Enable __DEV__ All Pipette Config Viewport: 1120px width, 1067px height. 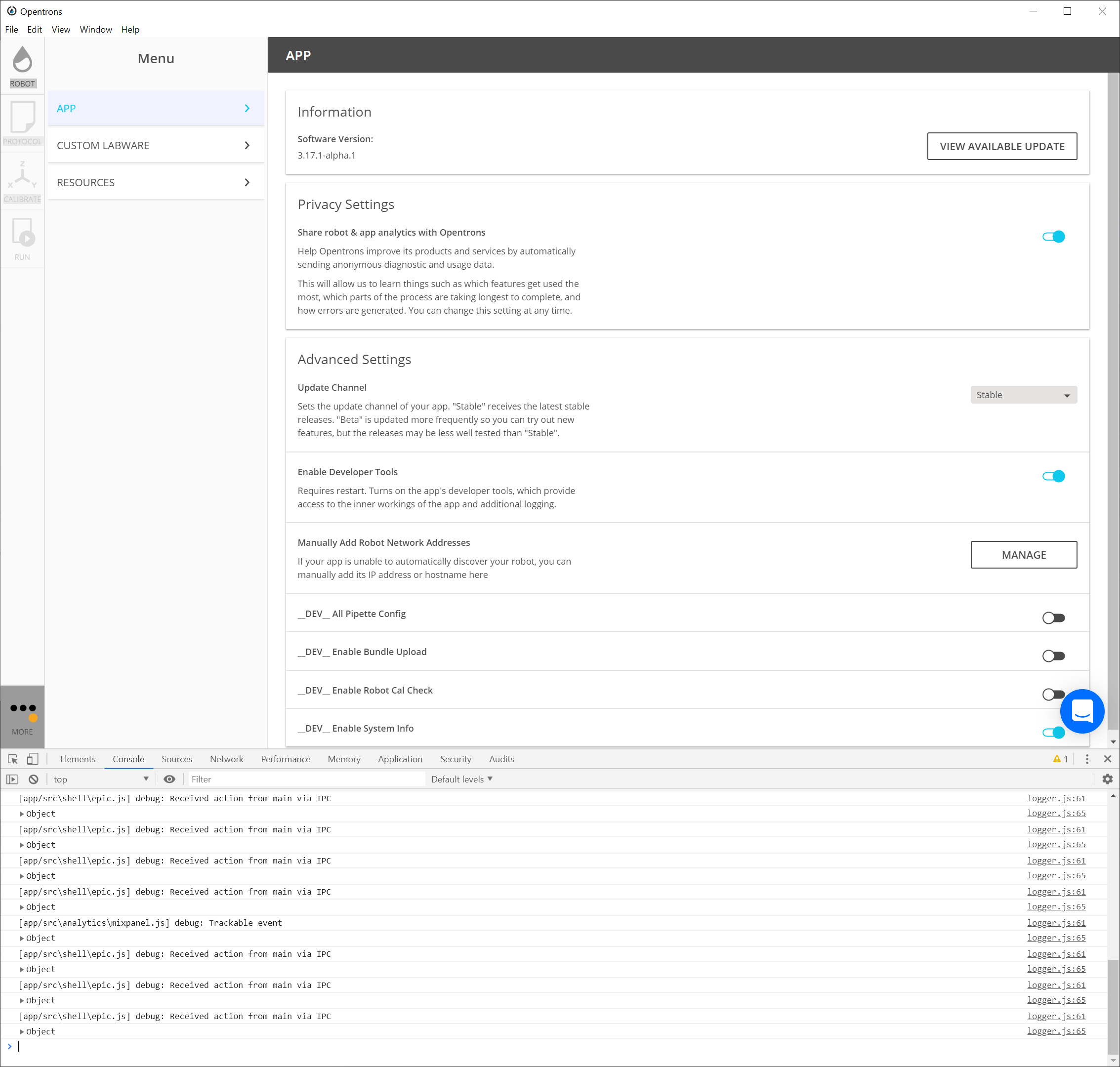(1052, 617)
